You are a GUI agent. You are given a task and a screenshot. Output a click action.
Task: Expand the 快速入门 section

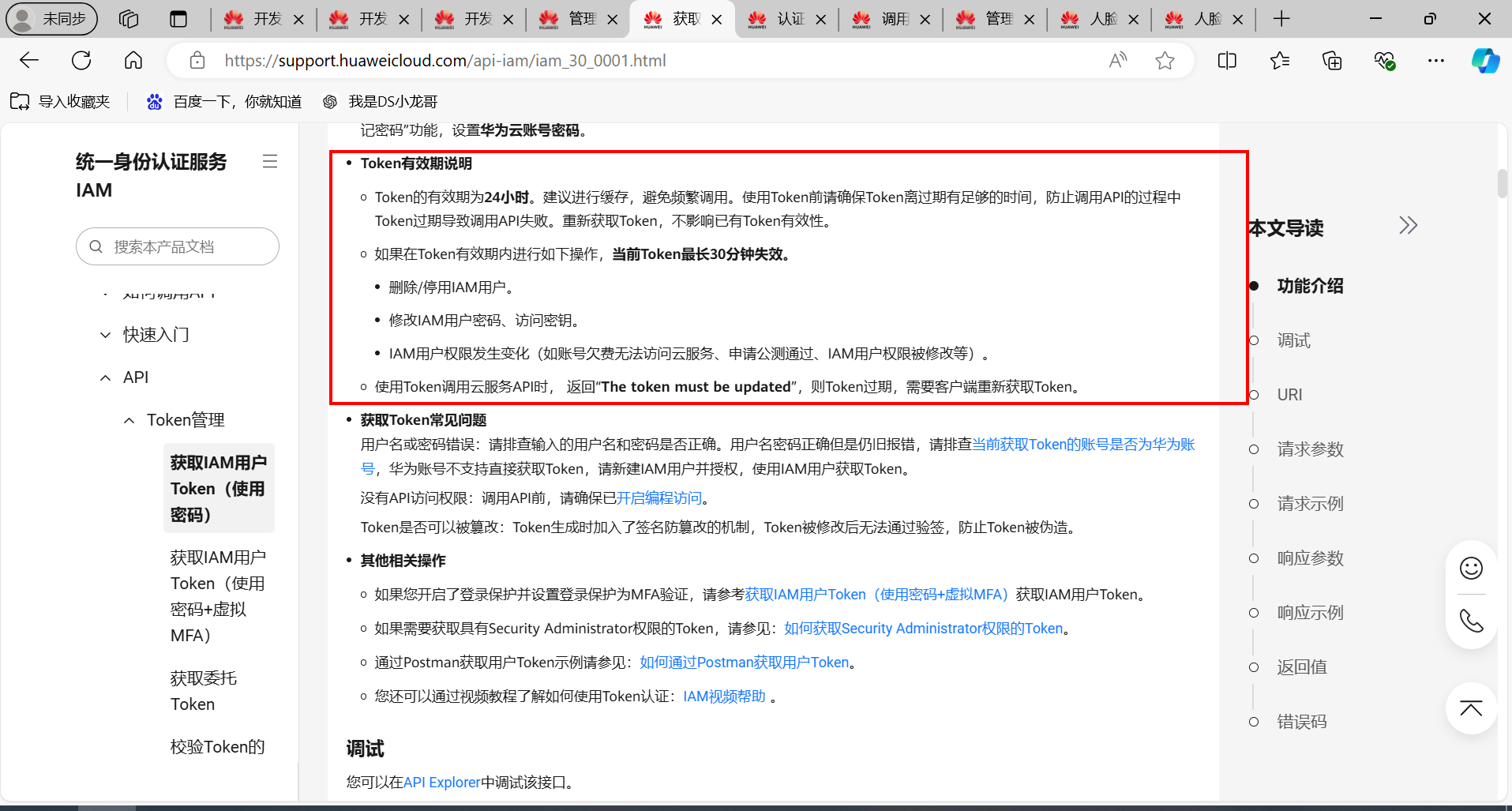point(106,334)
